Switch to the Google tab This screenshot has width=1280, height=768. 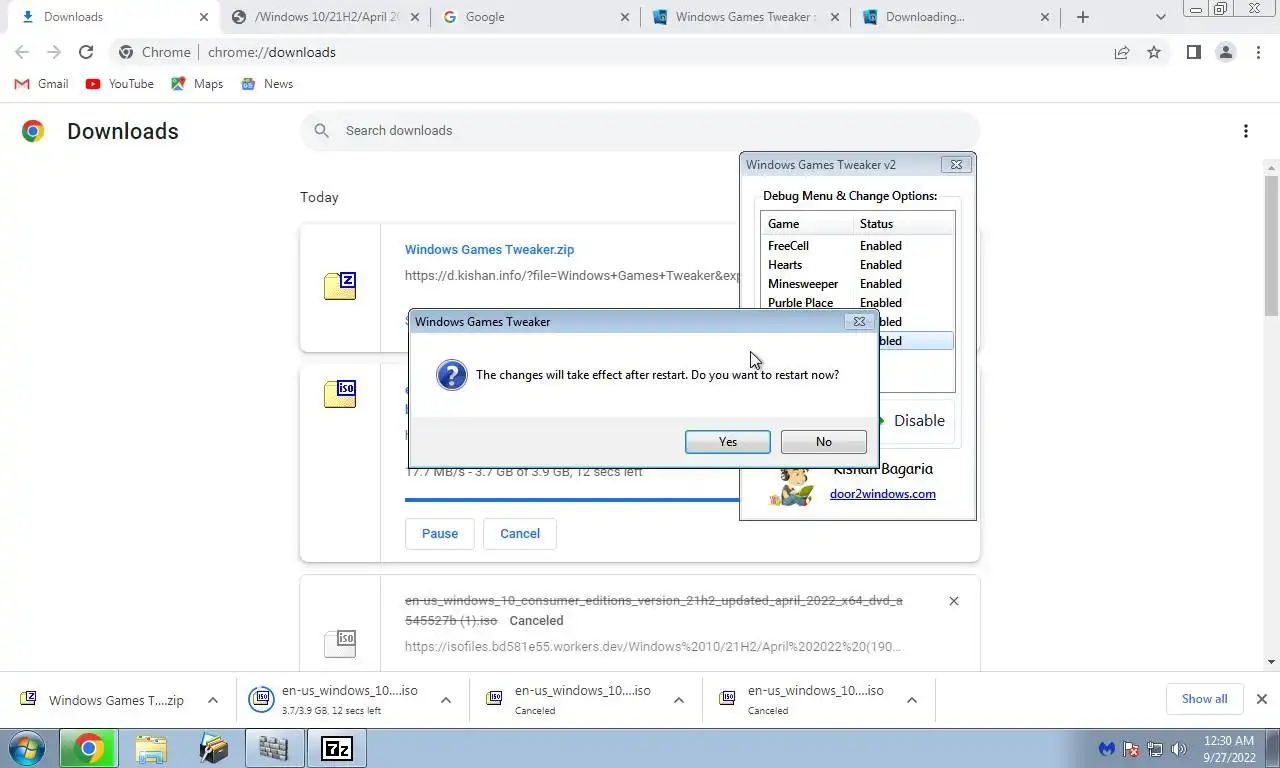536,17
